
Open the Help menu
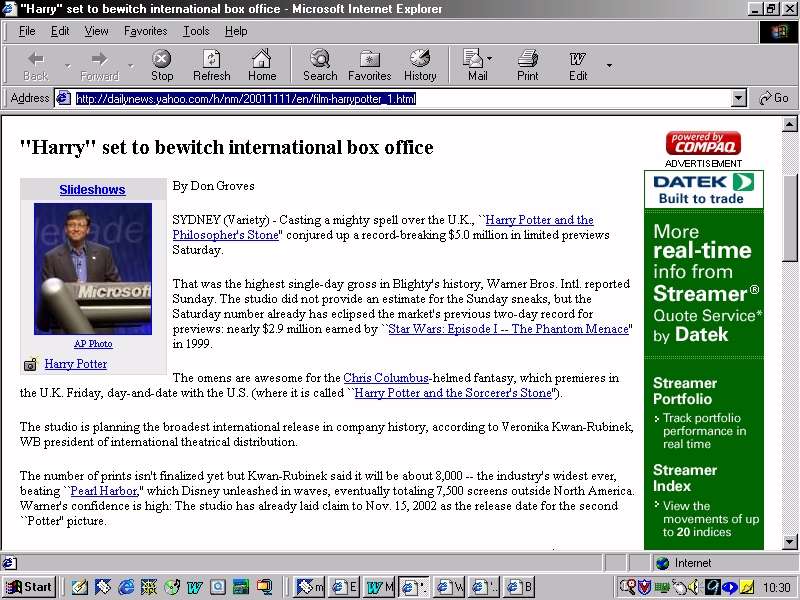click(x=236, y=31)
